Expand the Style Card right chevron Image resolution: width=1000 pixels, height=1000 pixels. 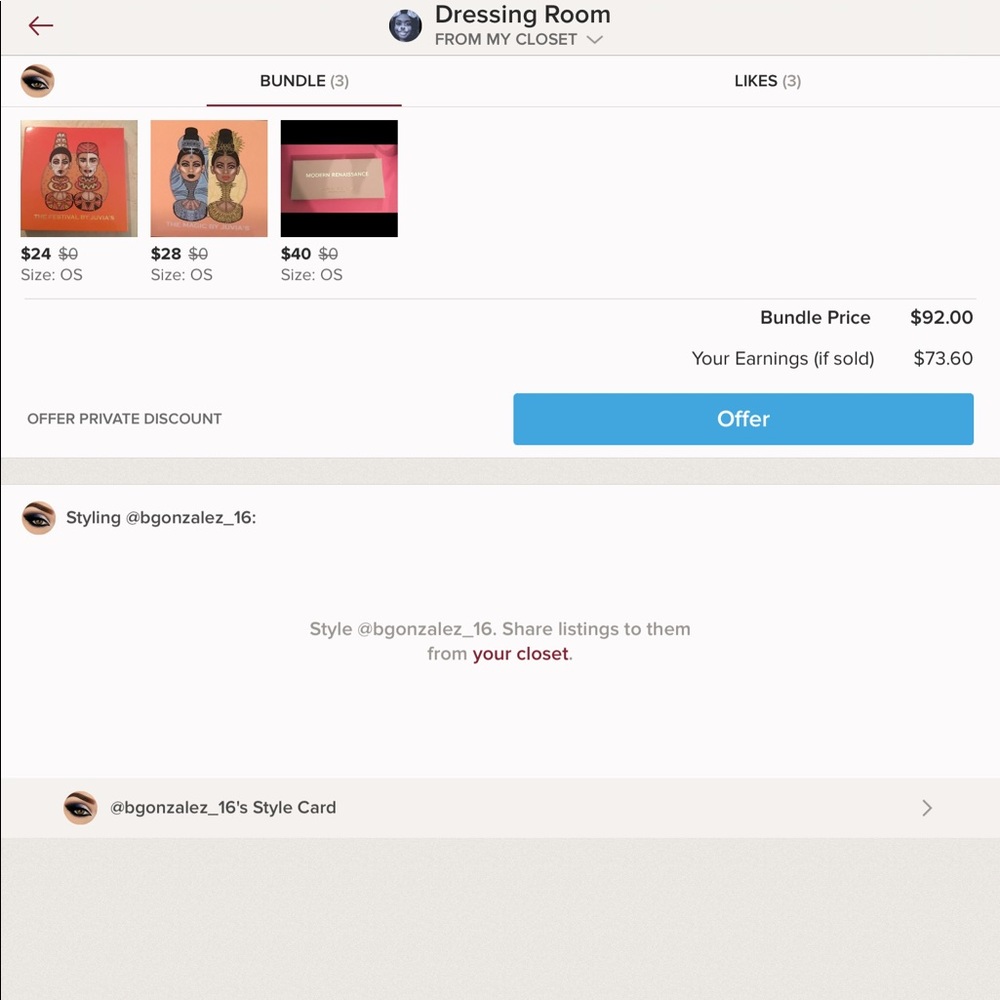pos(927,808)
